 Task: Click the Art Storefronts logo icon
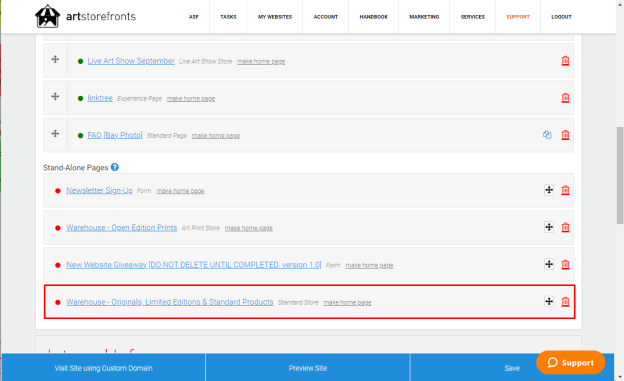(x=47, y=16)
